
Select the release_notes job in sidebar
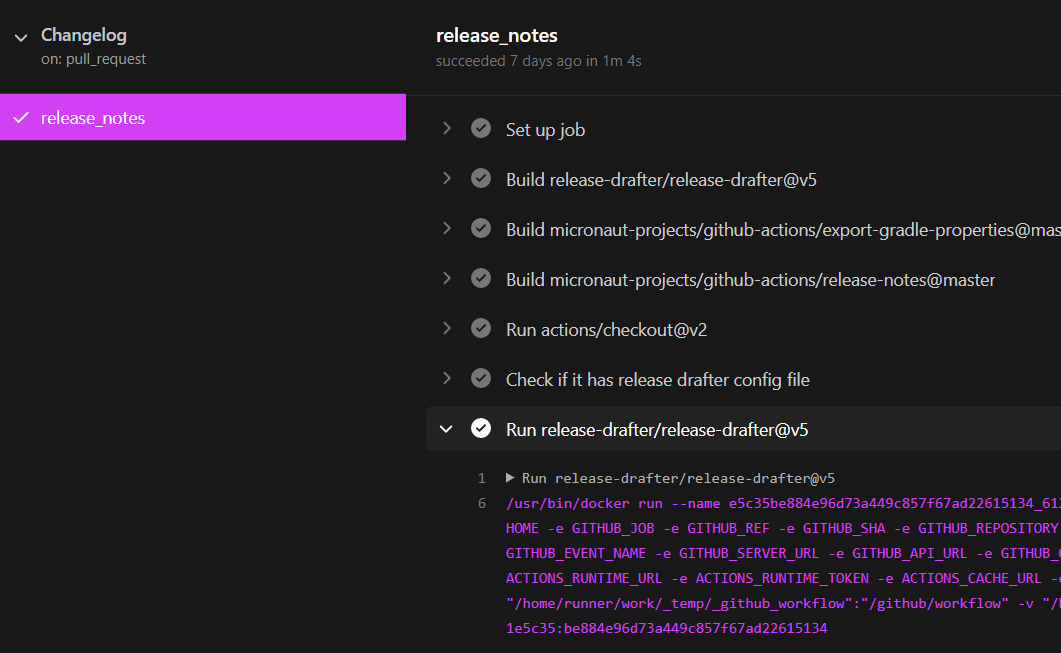(x=203, y=117)
